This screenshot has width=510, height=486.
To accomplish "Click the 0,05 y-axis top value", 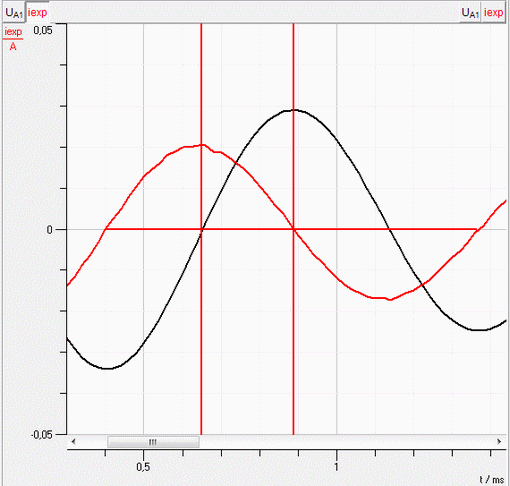I will point(43,30).
